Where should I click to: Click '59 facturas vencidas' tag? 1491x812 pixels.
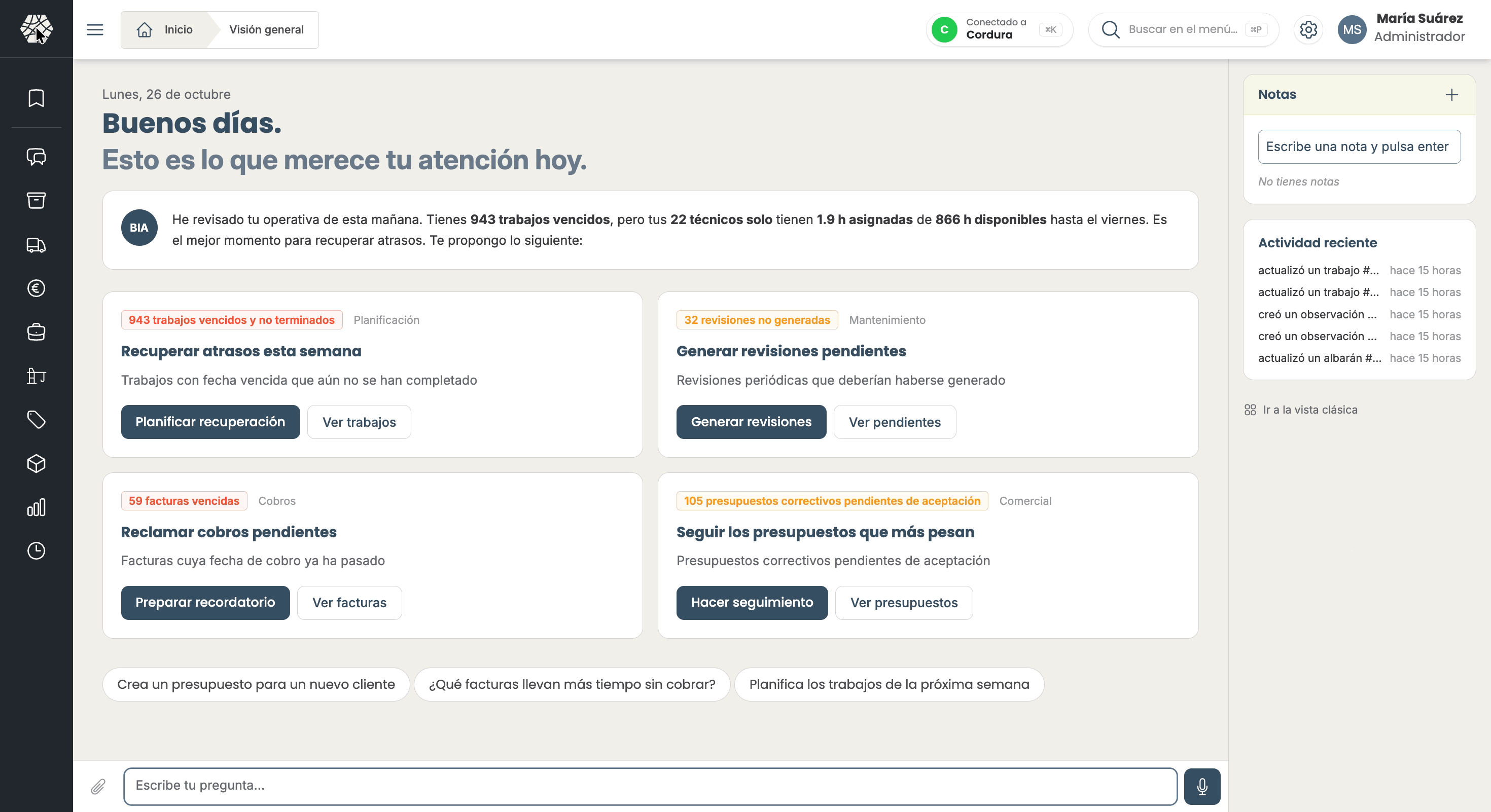(x=184, y=501)
